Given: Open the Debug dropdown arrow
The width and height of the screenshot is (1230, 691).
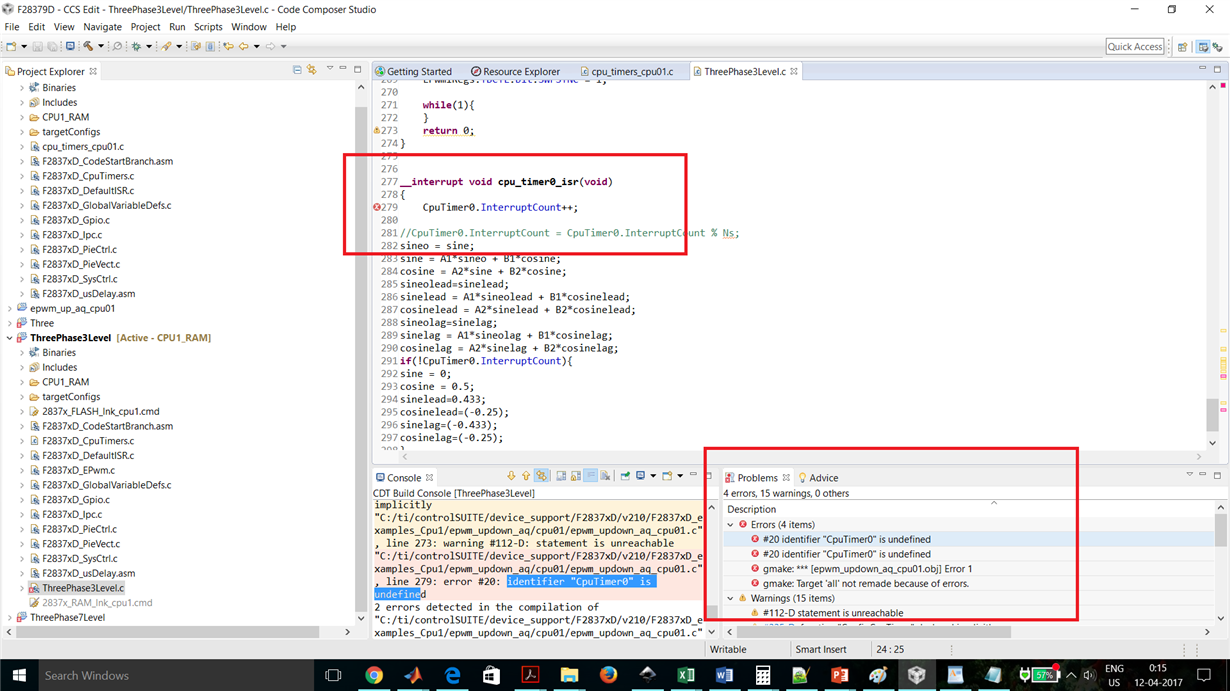Looking at the screenshot, I should (149, 46).
